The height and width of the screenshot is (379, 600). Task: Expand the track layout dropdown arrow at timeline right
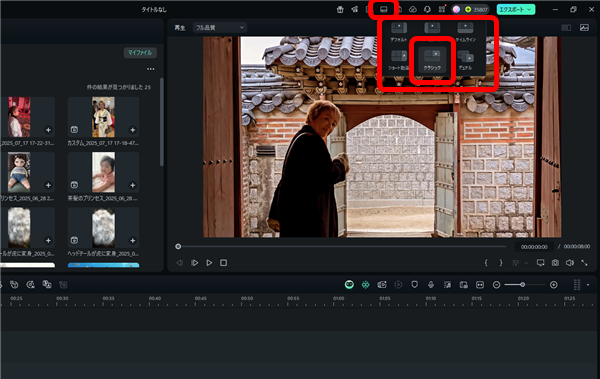click(x=588, y=285)
